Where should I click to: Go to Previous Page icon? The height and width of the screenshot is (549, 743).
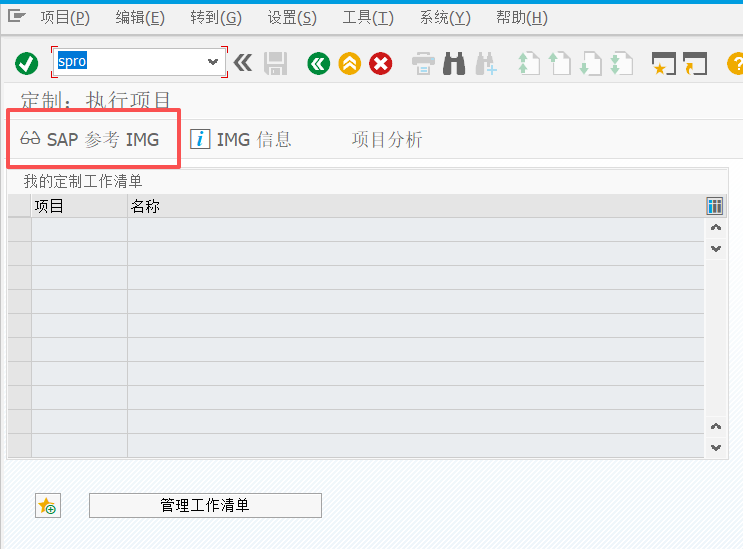(x=560, y=63)
